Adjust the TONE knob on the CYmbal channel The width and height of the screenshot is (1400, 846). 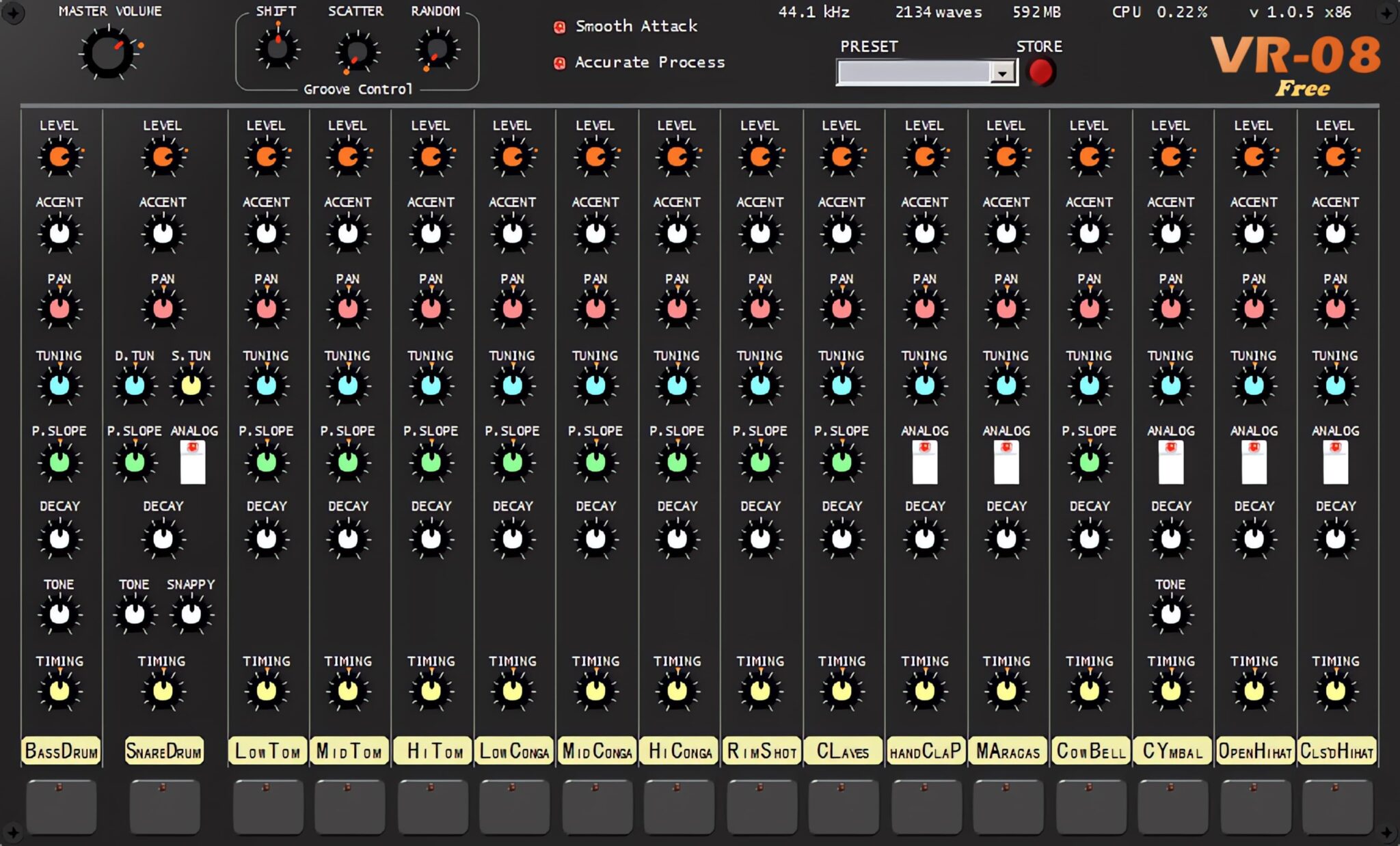coord(1171,615)
